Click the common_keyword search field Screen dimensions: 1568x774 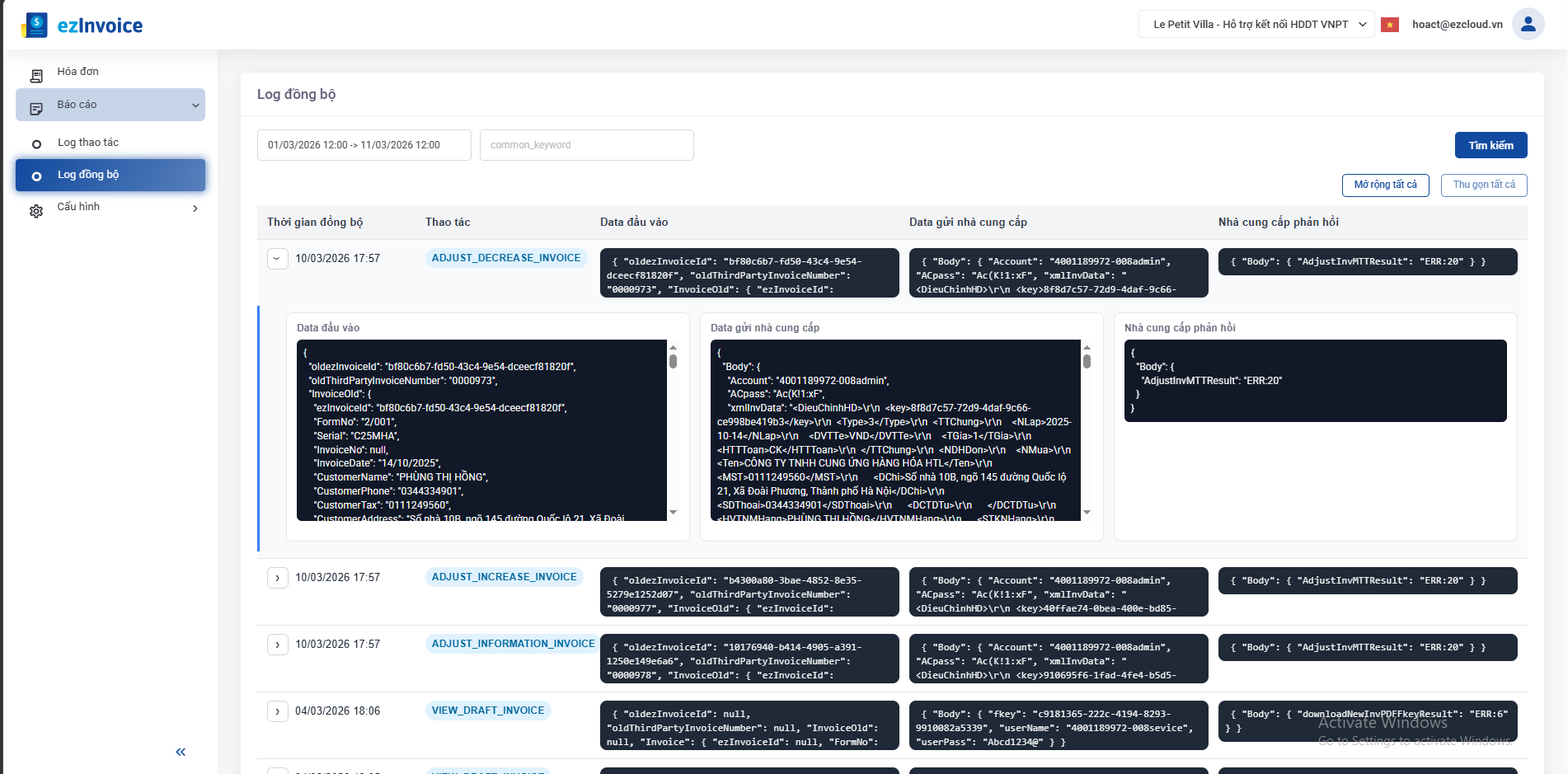coord(586,145)
